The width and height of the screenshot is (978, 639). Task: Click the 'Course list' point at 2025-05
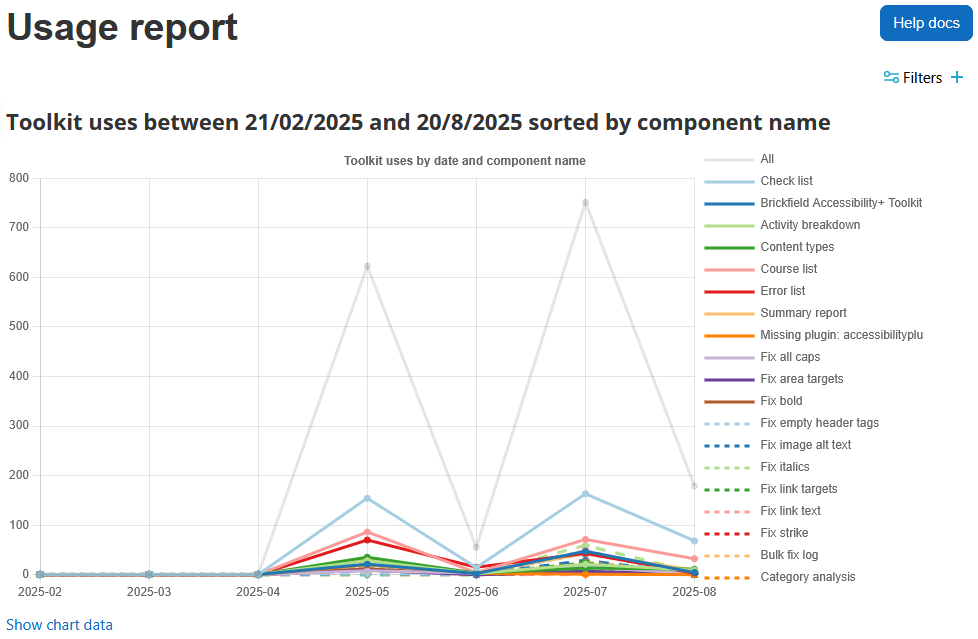pyautogui.click(x=367, y=532)
